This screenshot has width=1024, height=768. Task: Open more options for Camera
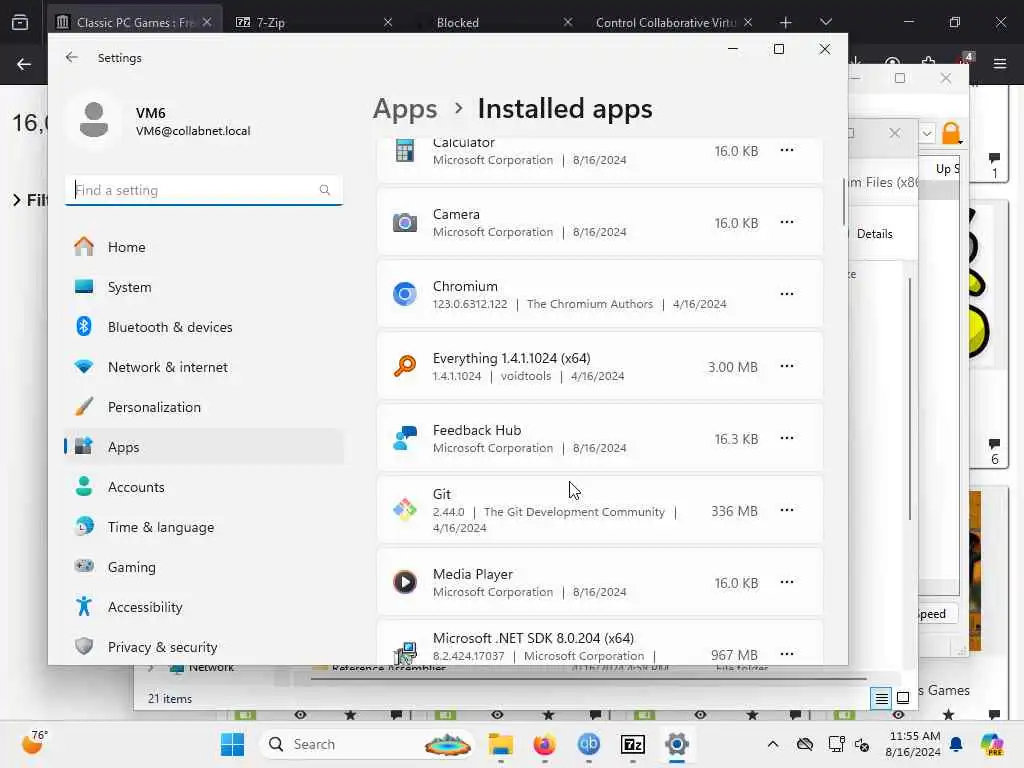787,222
